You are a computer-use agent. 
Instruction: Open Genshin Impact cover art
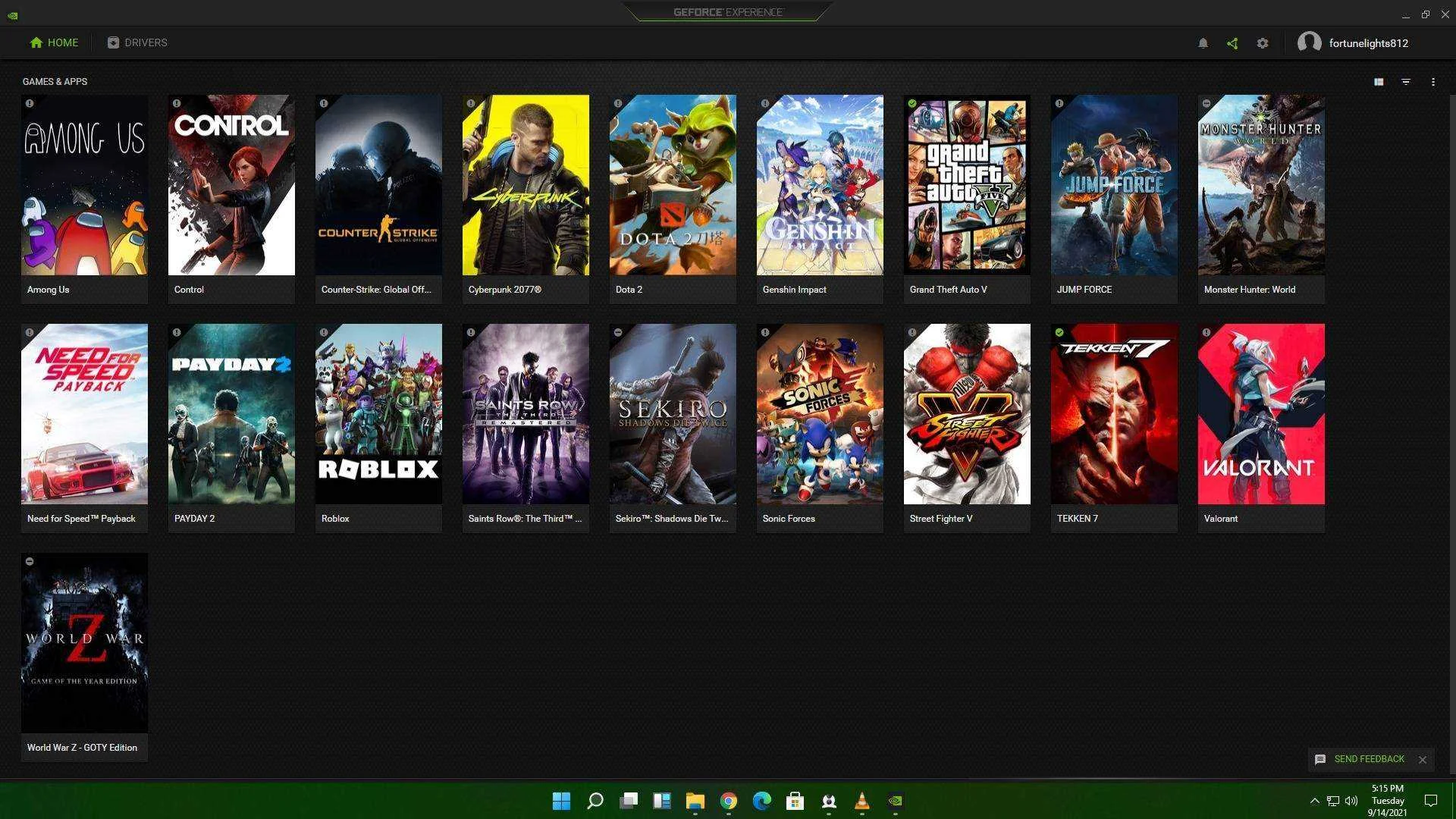(820, 185)
